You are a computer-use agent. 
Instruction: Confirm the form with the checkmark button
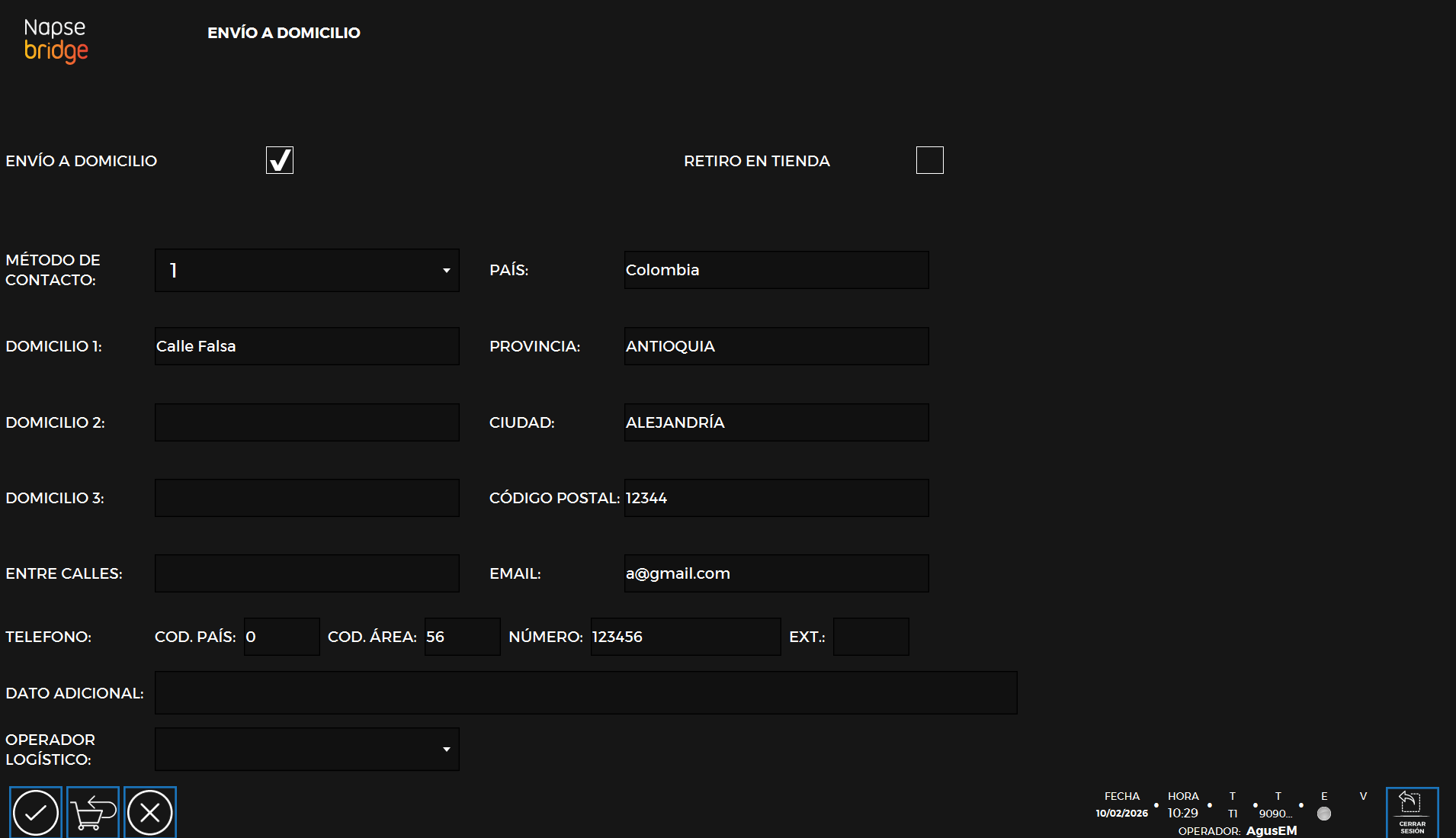pos(36,813)
